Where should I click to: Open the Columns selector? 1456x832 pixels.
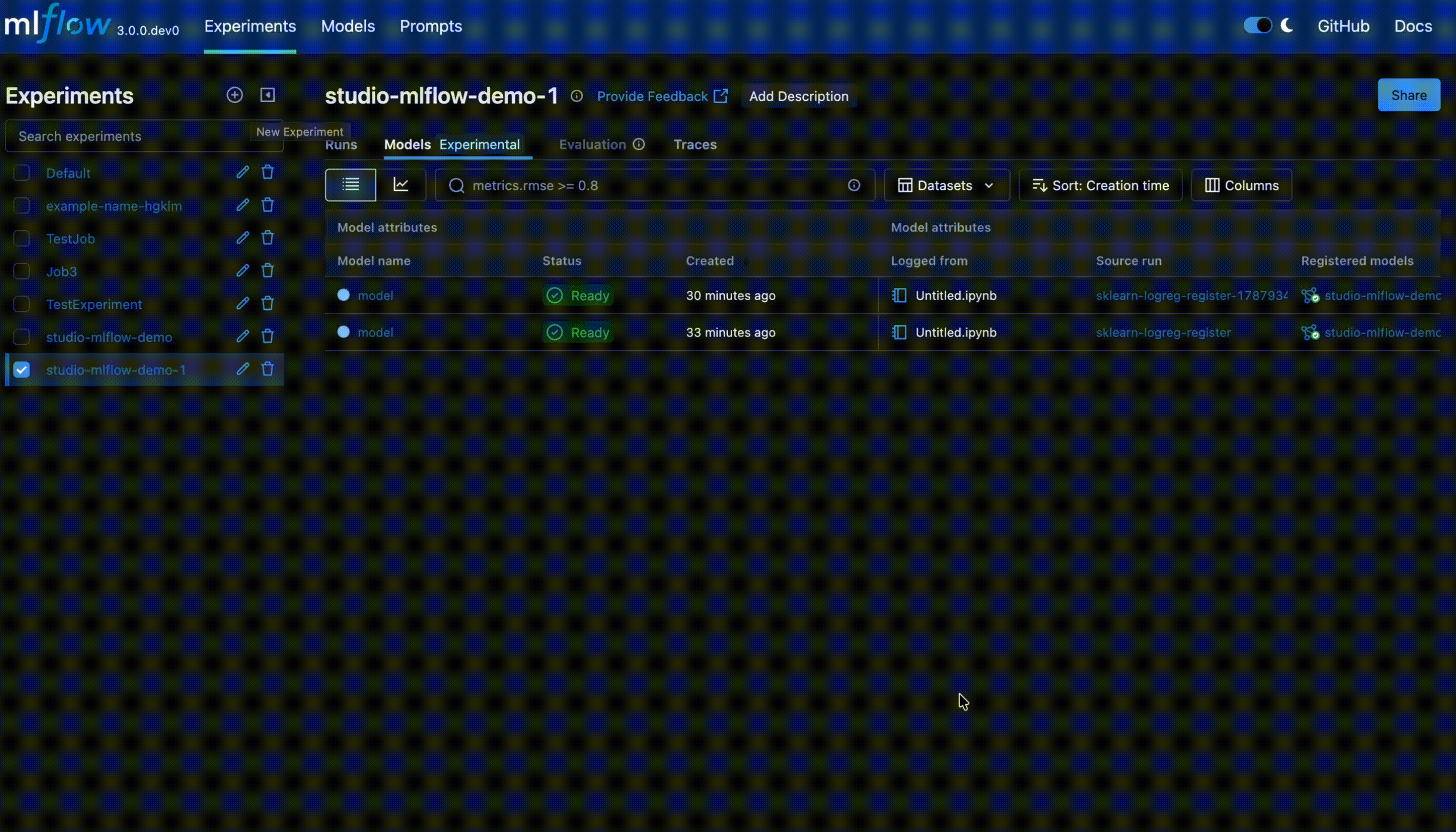[x=1241, y=185]
